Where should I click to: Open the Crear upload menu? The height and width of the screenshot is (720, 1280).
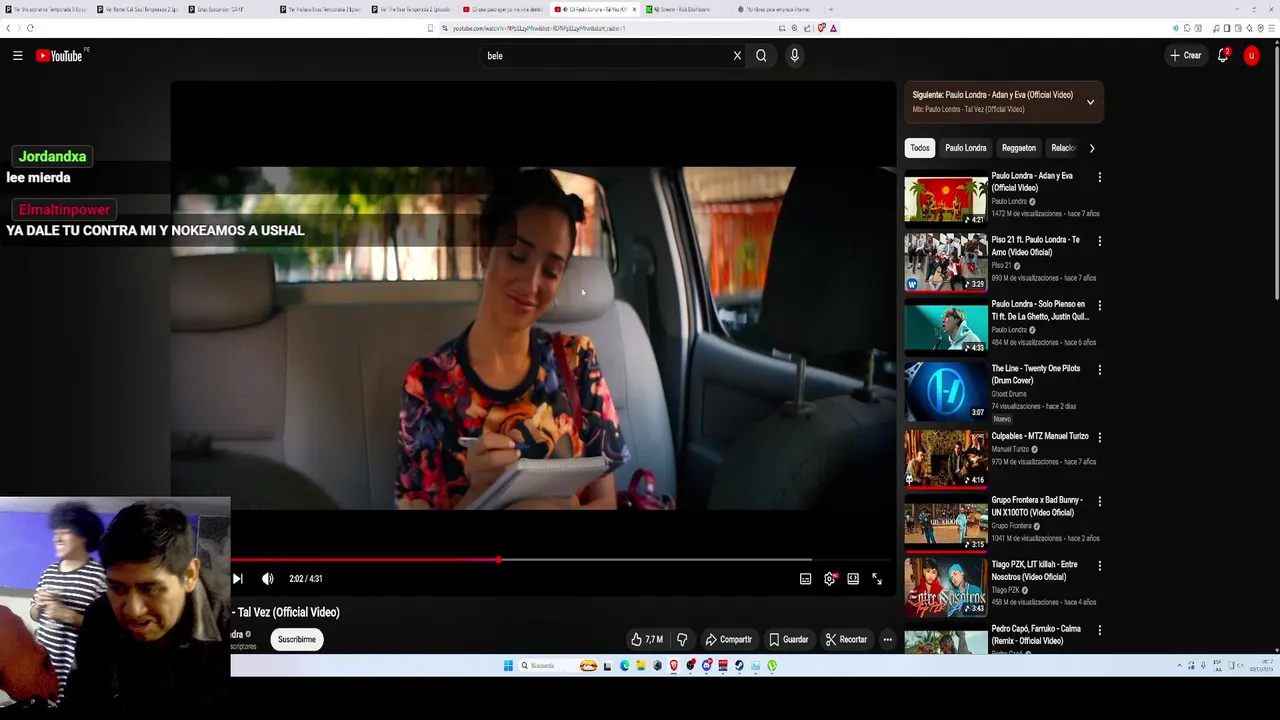1186,56
